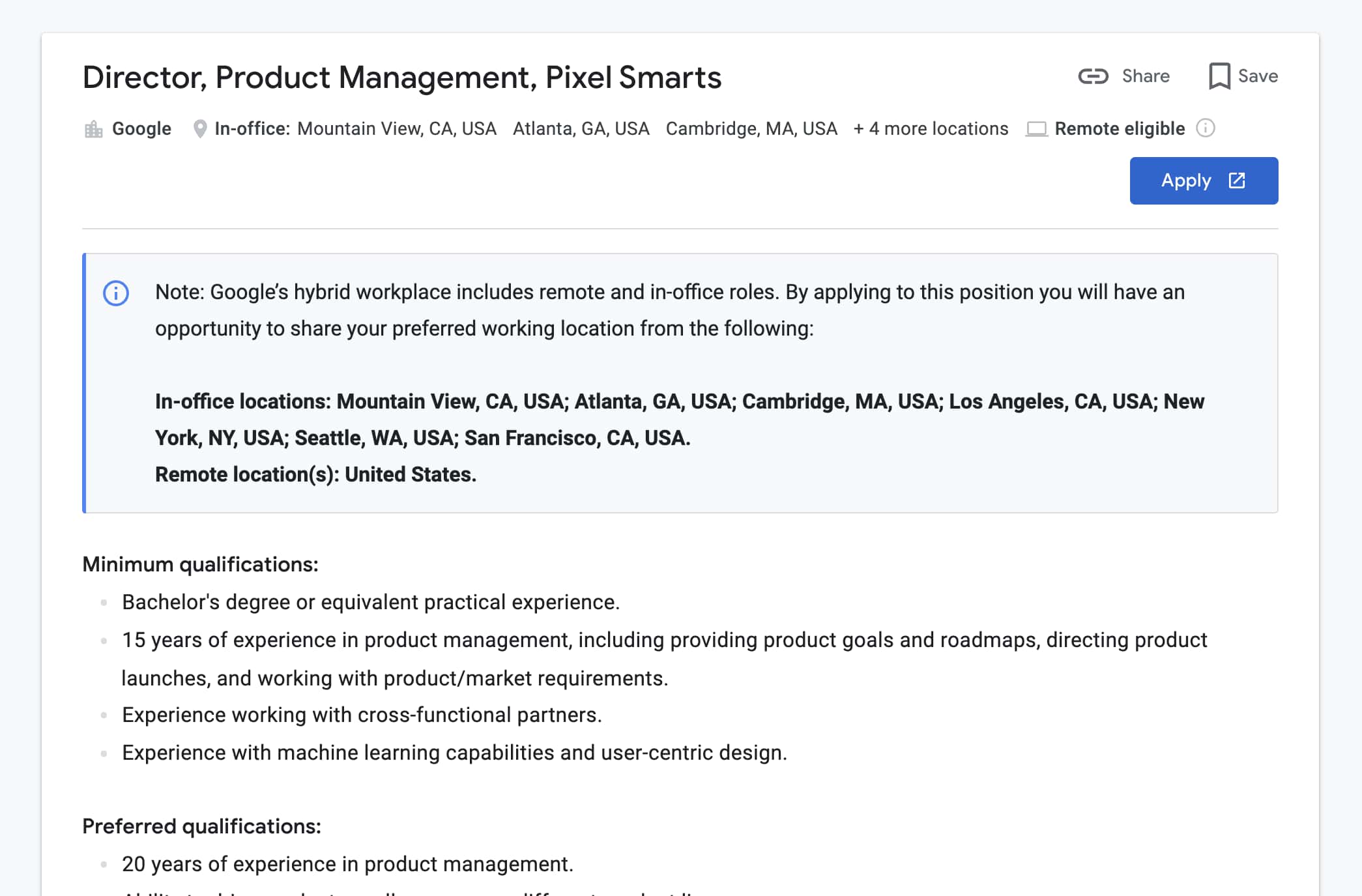1362x896 pixels.
Task: Click the Remote eligible label
Action: (x=1119, y=129)
